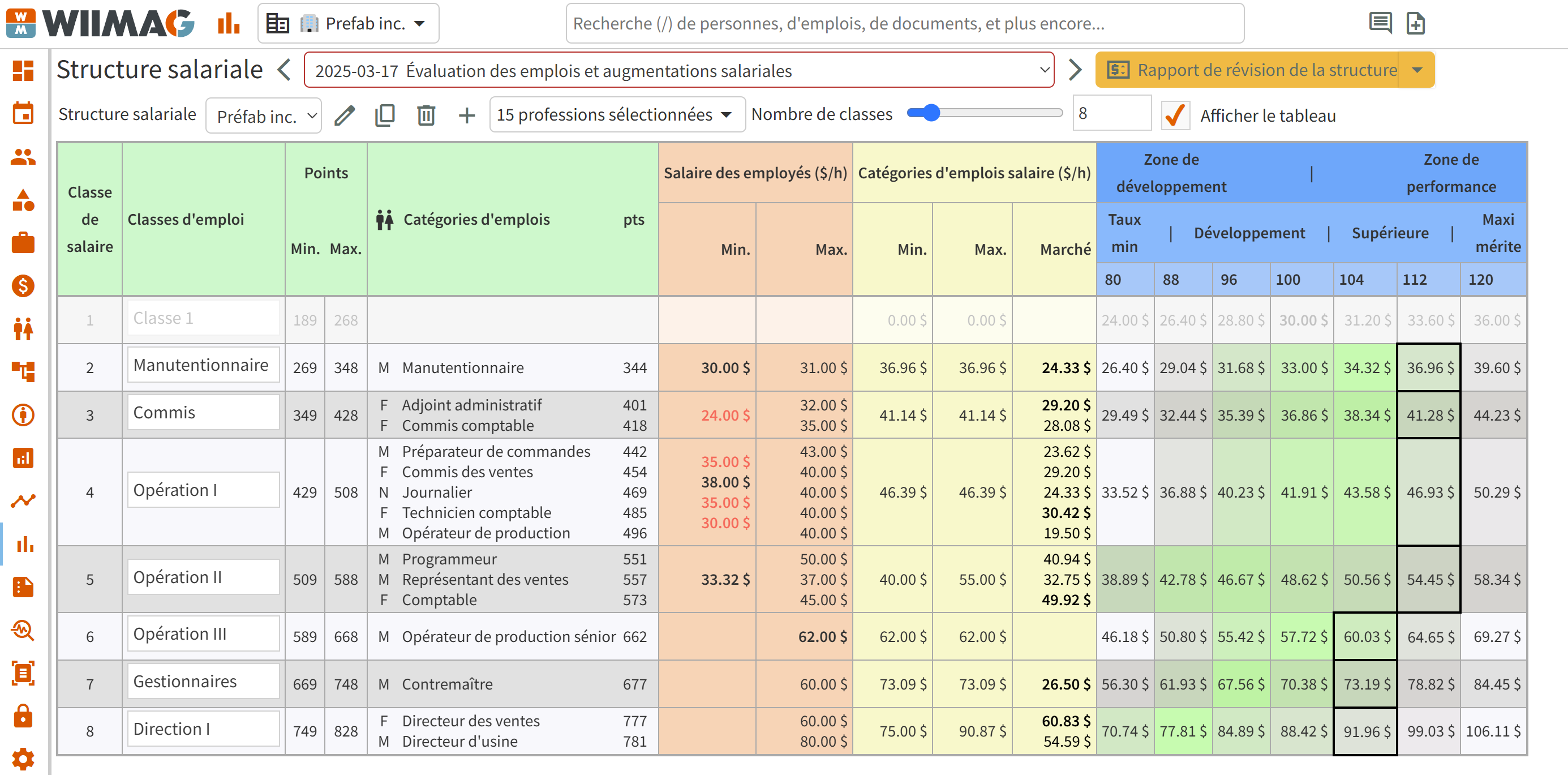Click the pencil edit structure icon

coord(345,115)
